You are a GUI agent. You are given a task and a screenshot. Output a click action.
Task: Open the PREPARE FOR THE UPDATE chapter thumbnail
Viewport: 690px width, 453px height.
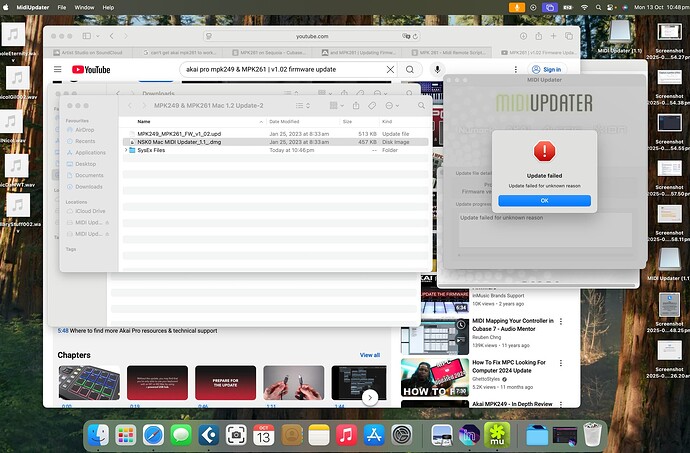click(225, 383)
